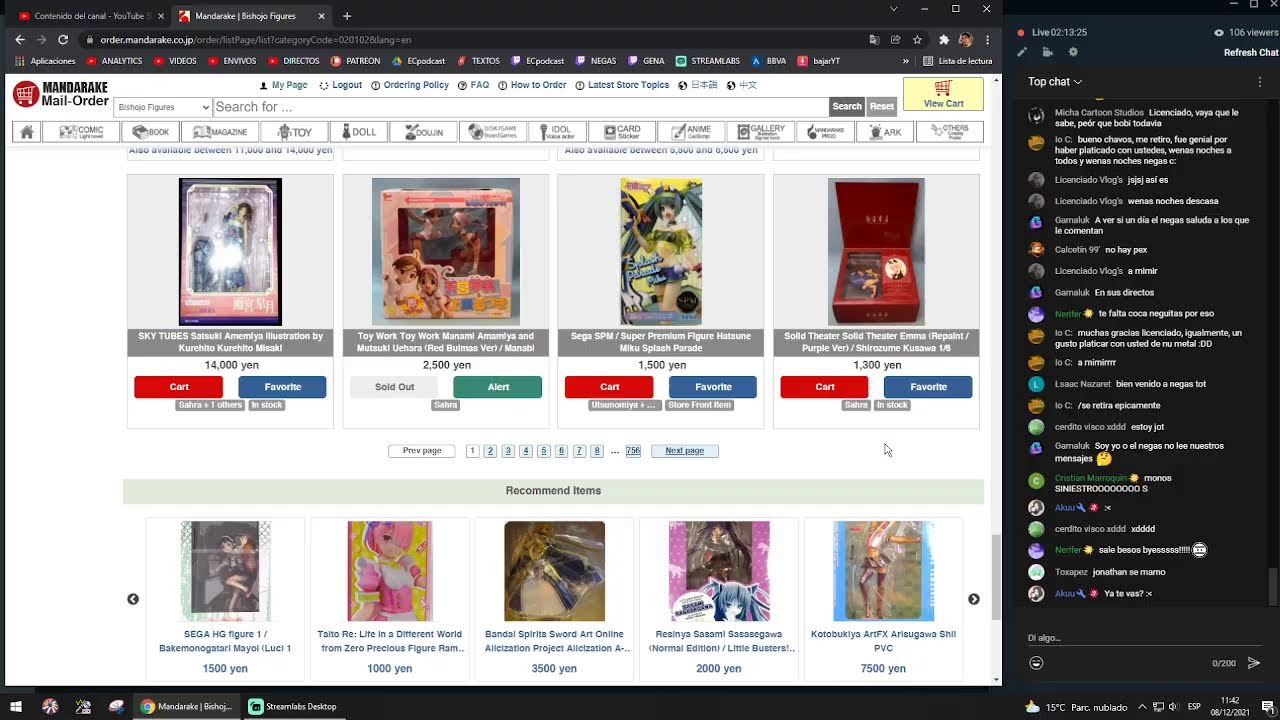Viewport: 1280px width, 720px height.
Task: Open Streamlabs Desktop from taskbar
Action: pos(292,706)
